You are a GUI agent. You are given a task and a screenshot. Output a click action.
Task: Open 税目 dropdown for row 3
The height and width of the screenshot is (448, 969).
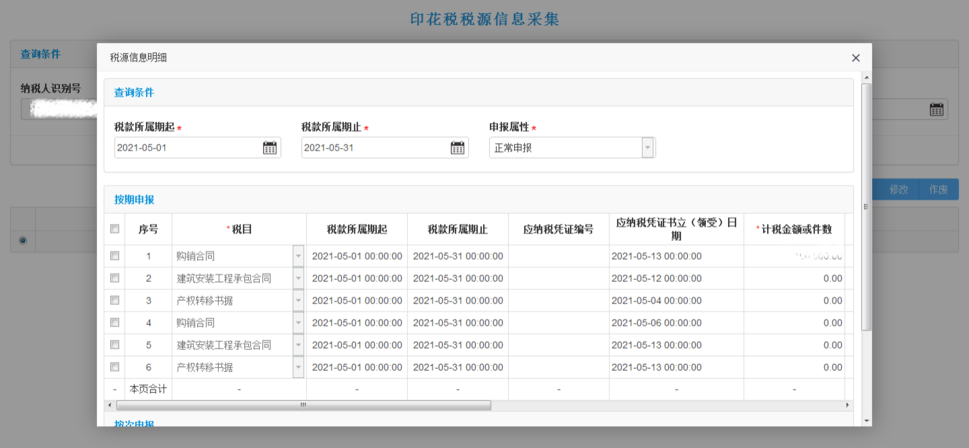[298, 300]
